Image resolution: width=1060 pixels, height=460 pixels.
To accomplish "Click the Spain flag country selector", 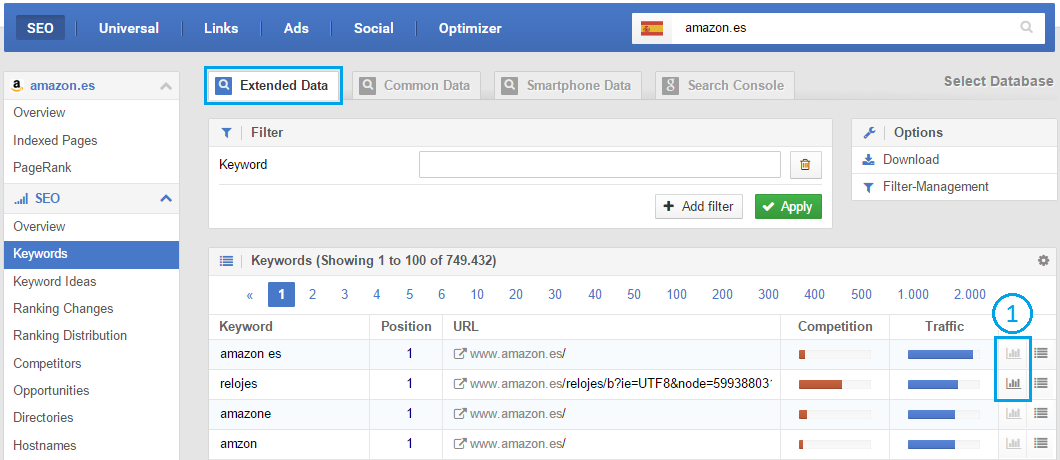I will pyautogui.click(x=652, y=28).
